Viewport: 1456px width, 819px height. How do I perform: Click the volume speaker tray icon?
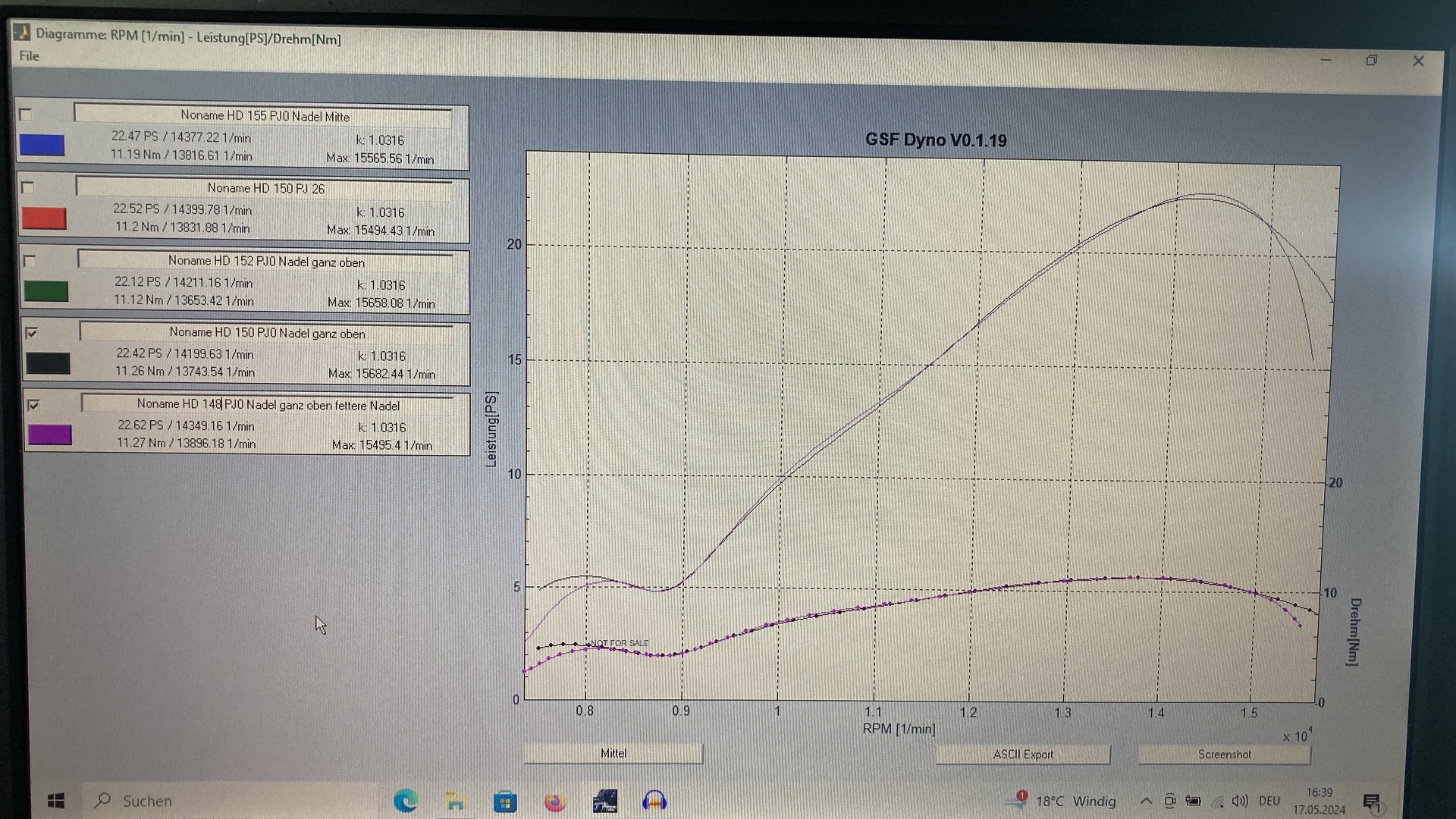click(x=1240, y=801)
